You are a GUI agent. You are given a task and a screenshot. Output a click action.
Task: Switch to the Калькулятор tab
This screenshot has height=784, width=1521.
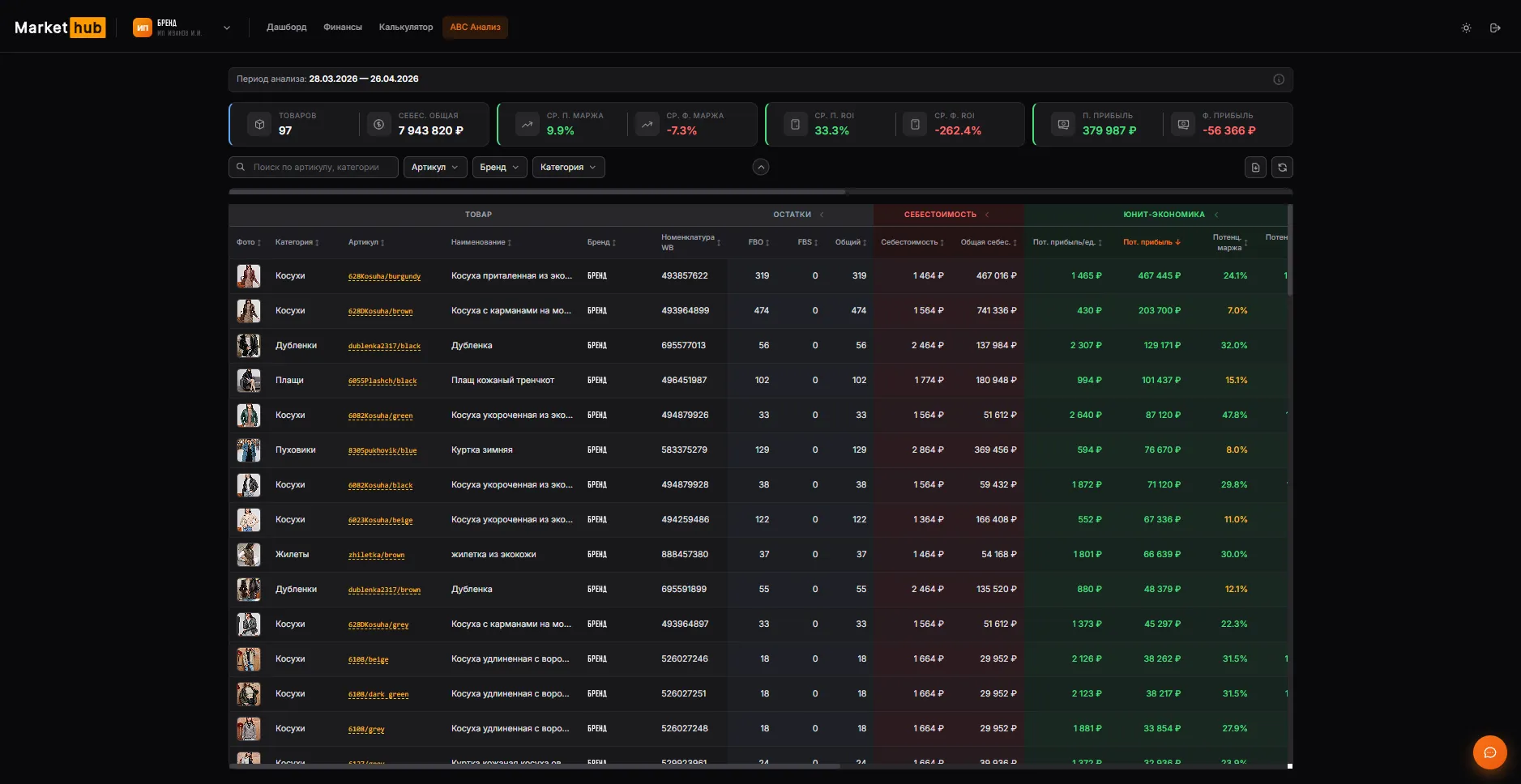[406, 27]
